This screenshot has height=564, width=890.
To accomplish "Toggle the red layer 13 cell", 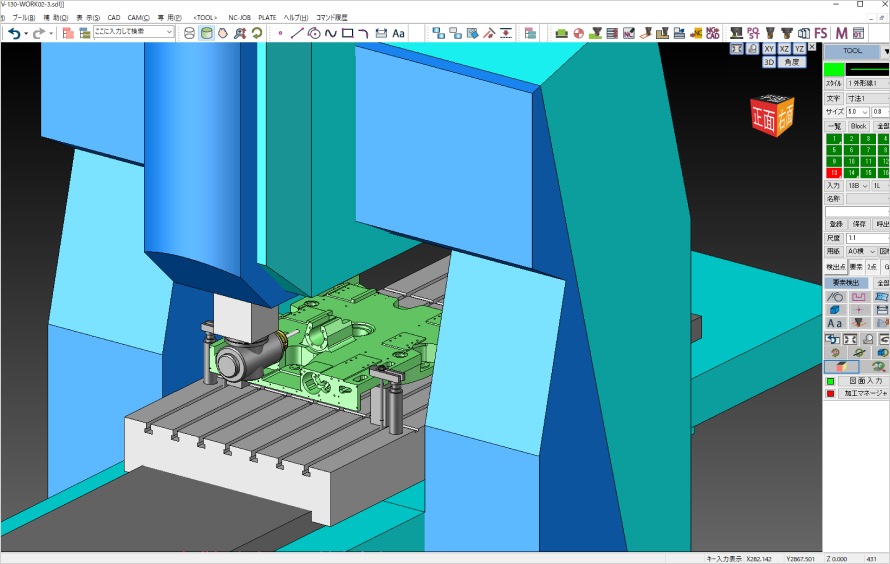I will [833, 173].
